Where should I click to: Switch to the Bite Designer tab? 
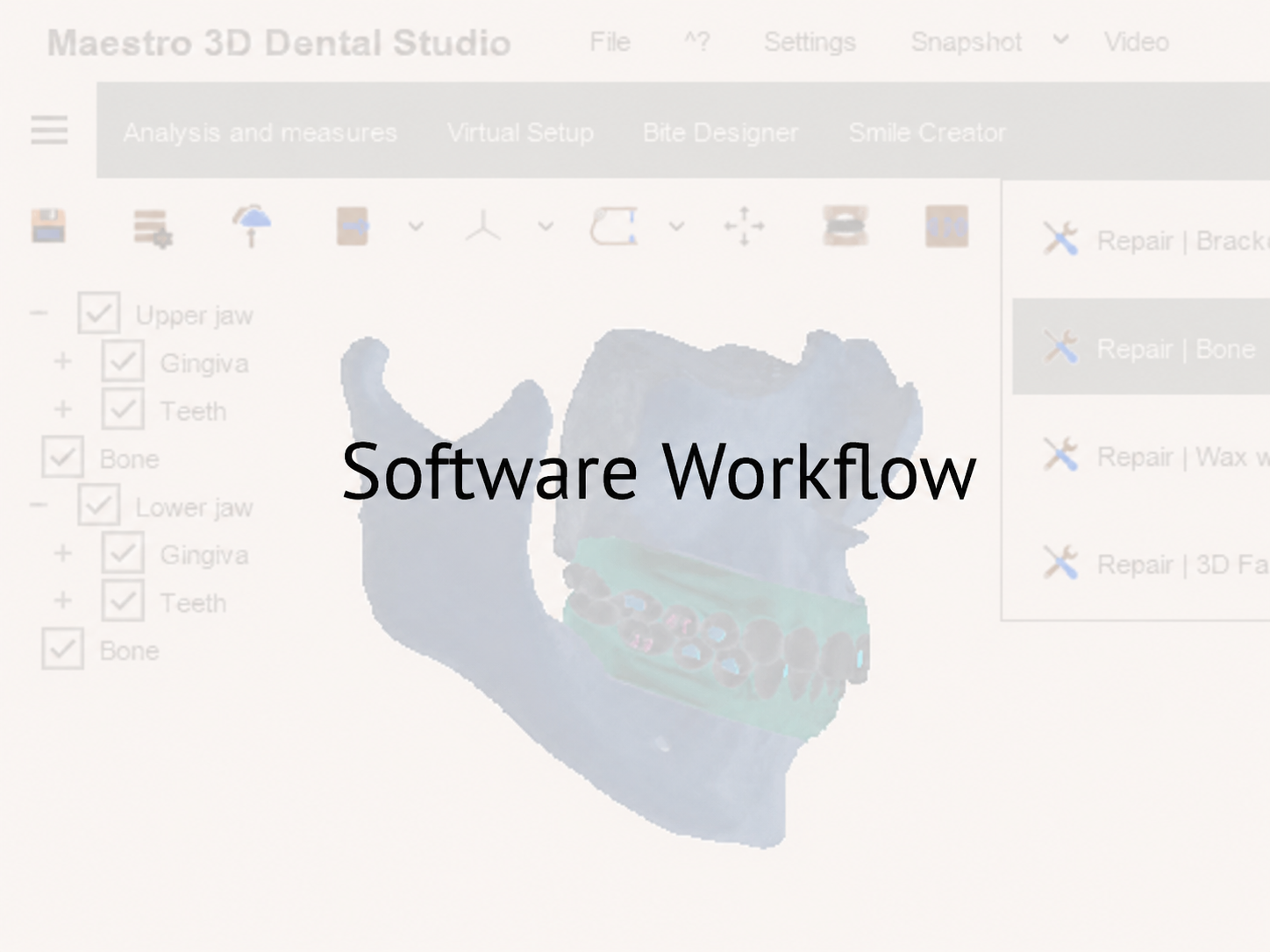click(x=720, y=132)
